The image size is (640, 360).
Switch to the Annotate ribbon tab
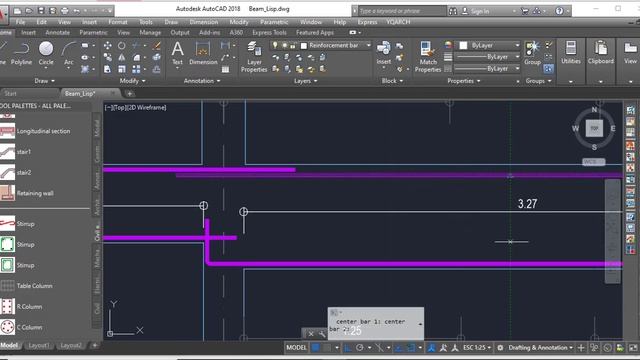point(58,33)
